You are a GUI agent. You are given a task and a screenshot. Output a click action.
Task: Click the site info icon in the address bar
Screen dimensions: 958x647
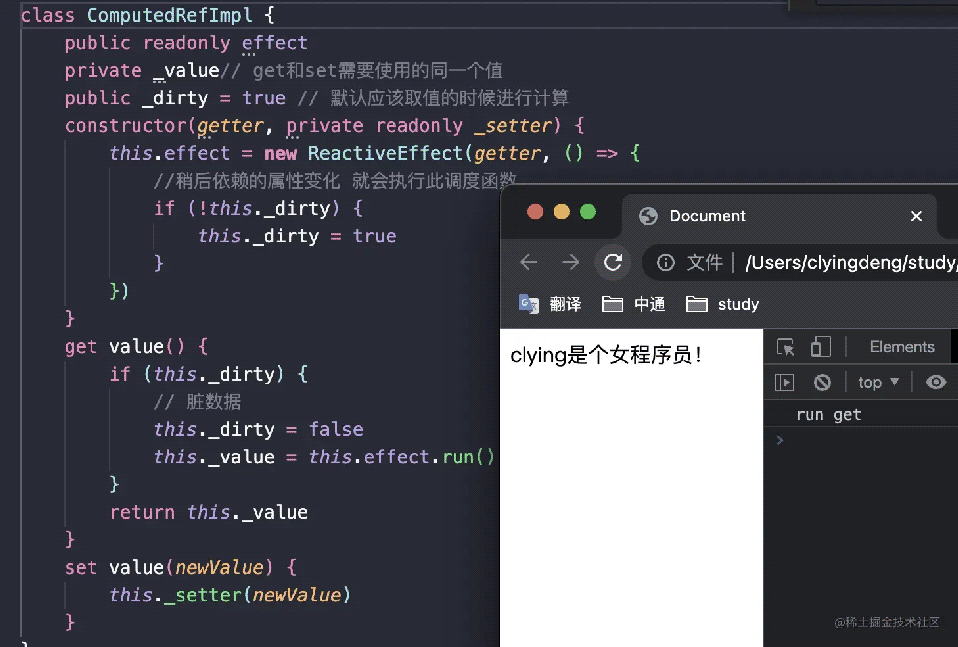665,262
